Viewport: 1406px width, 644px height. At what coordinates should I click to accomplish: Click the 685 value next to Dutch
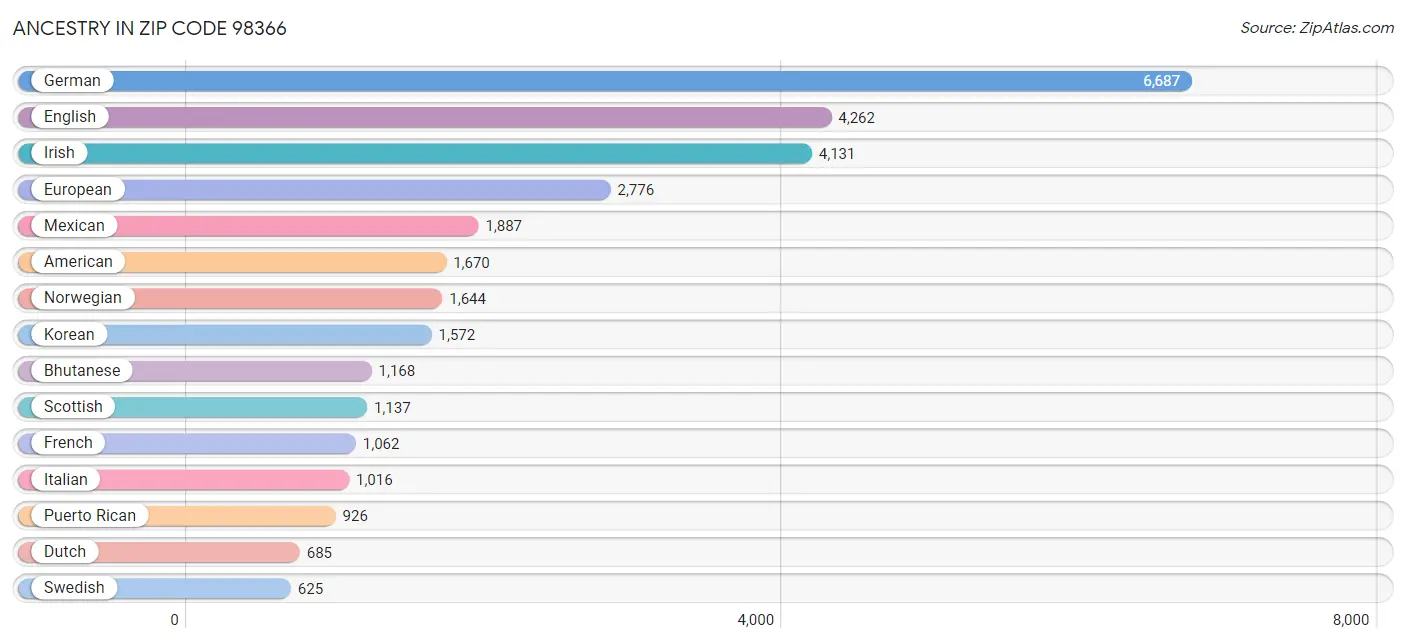pos(319,553)
